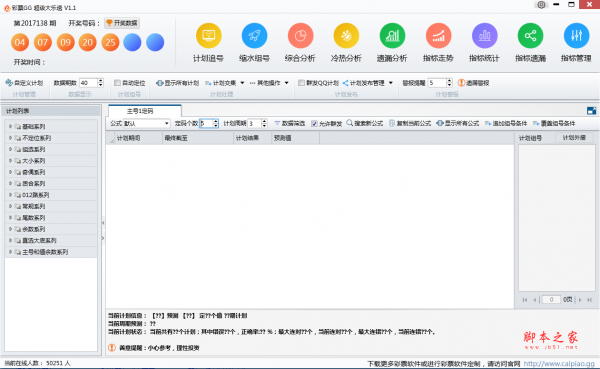Viewport: 600px width, 369px height.
Task: Open 冷热分析 (hot-cold analysis) yellow icon
Action: point(346,36)
